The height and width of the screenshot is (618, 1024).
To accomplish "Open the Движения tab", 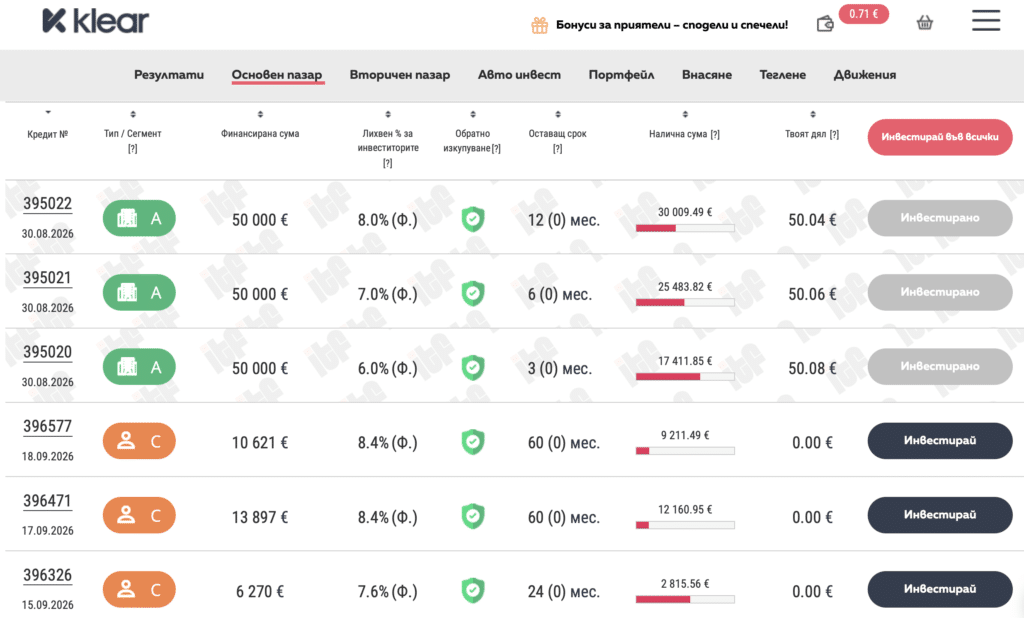I will [865, 75].
